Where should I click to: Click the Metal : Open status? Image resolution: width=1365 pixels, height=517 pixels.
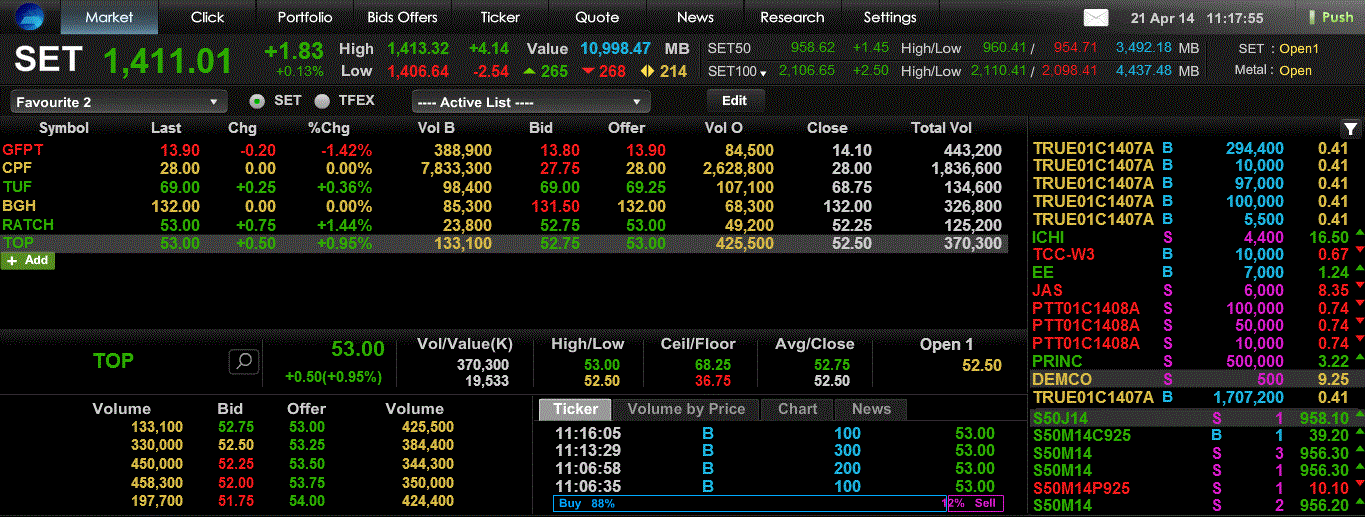click(x=1272, y=71)
